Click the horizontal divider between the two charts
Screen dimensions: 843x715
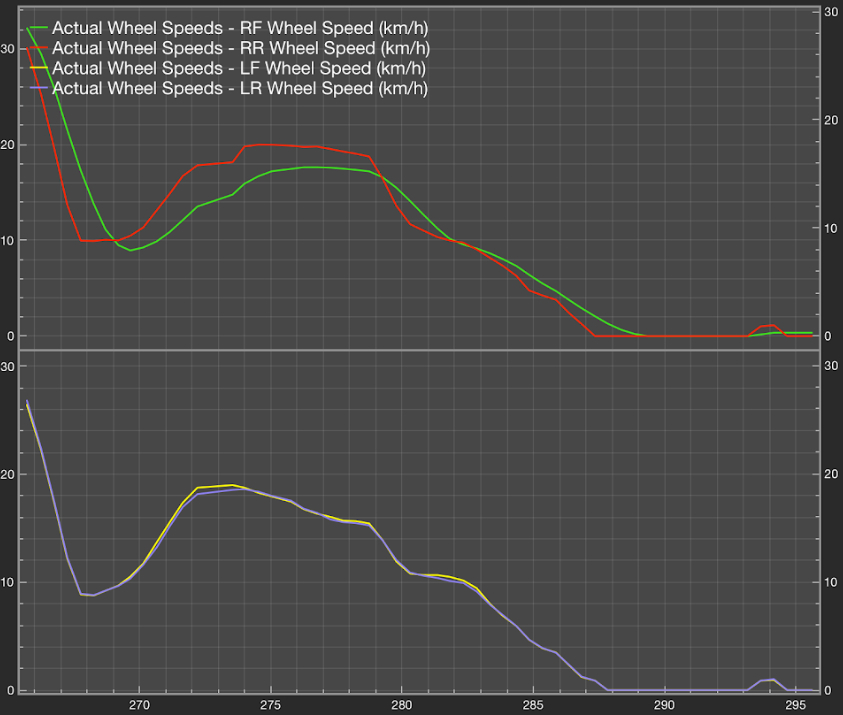(x=419, y=351)
